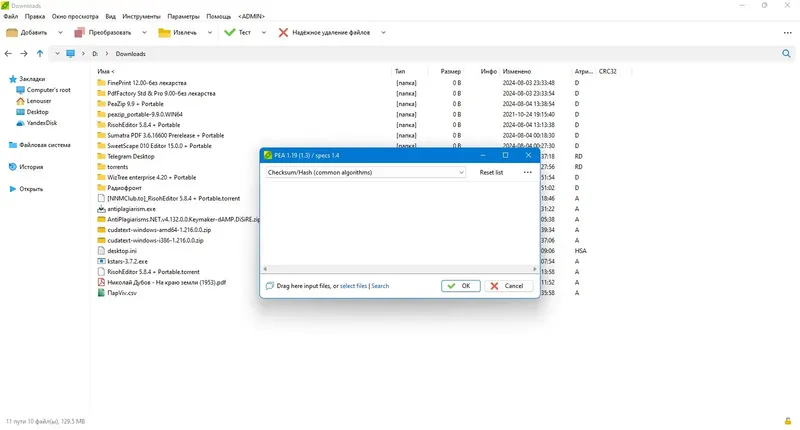Open the Правка menu

35,16
